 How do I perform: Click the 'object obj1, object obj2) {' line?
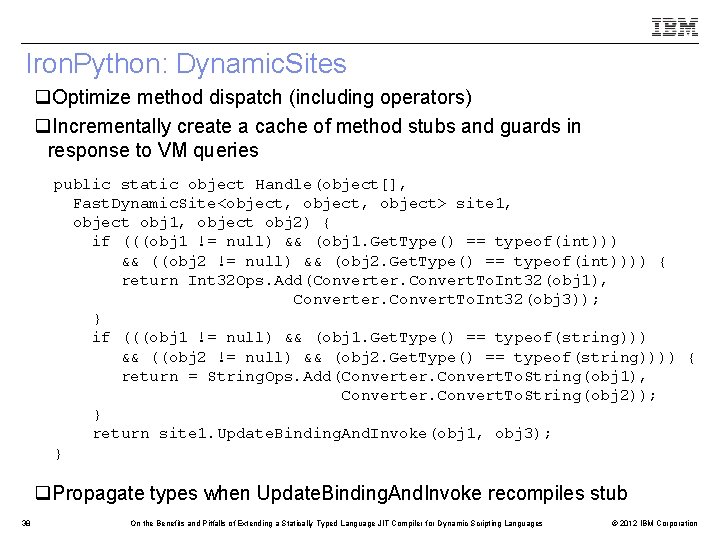[201, 223]
